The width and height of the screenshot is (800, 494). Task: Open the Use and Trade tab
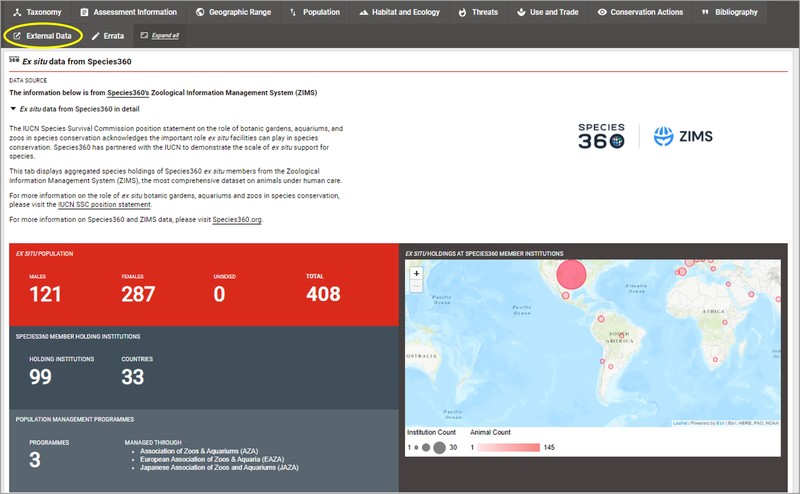point(547,12)
